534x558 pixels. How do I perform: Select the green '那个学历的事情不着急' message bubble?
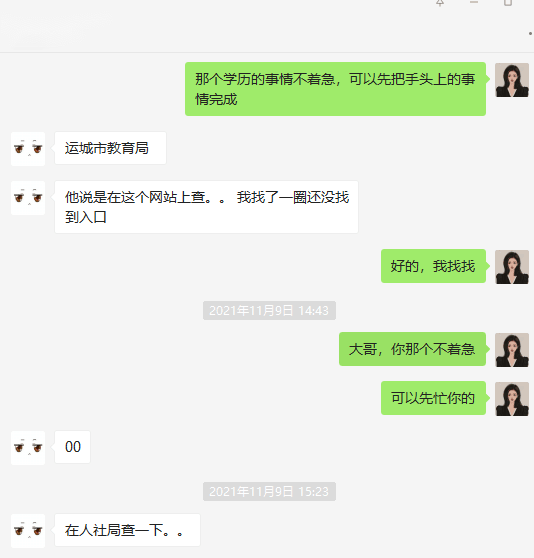click(x=335, y=89)
